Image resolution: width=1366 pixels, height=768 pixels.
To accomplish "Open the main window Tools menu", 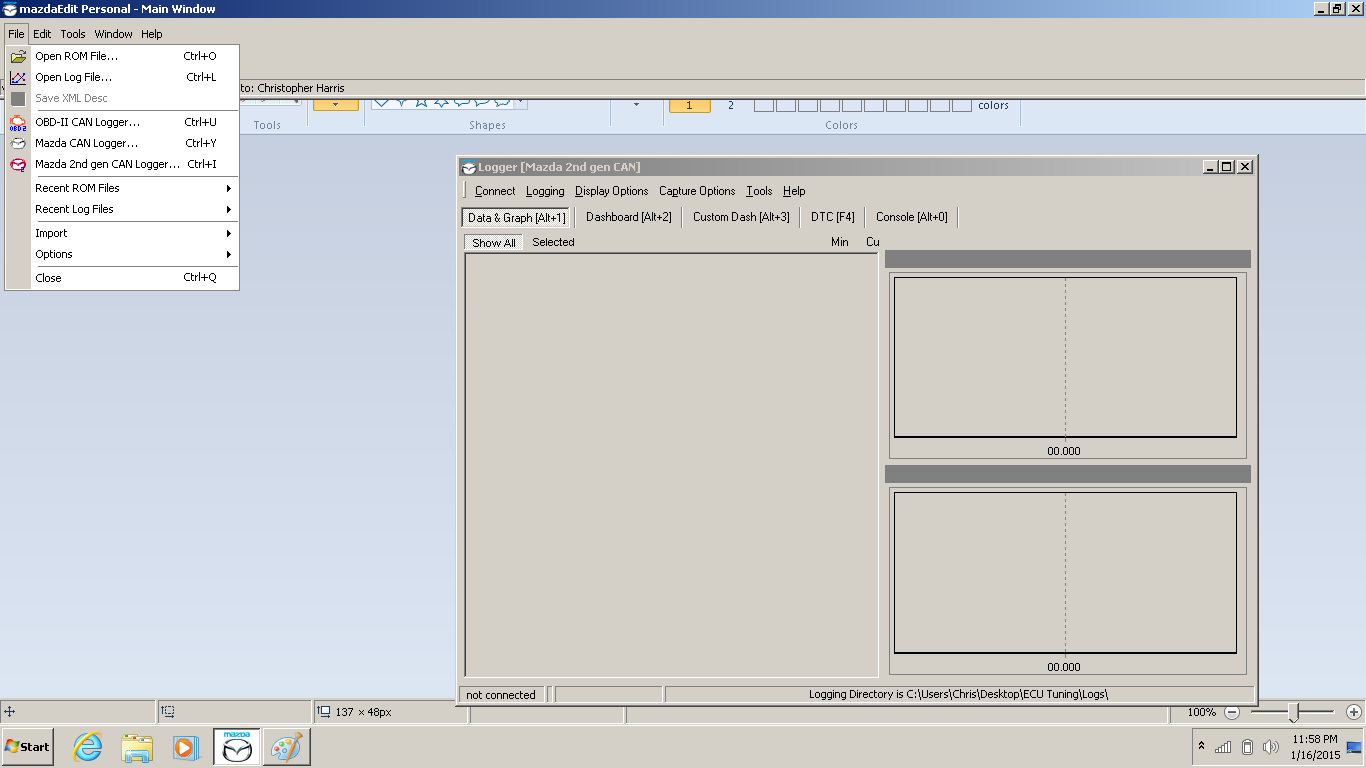I will click(73, 34).
